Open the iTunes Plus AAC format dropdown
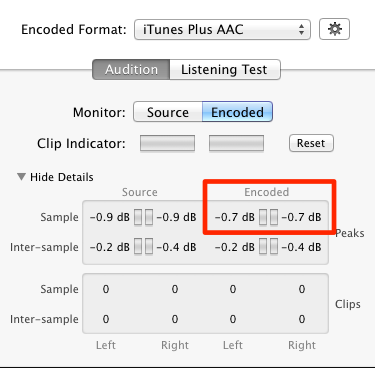This screenshot has height=368, width=375. (222, 29)
